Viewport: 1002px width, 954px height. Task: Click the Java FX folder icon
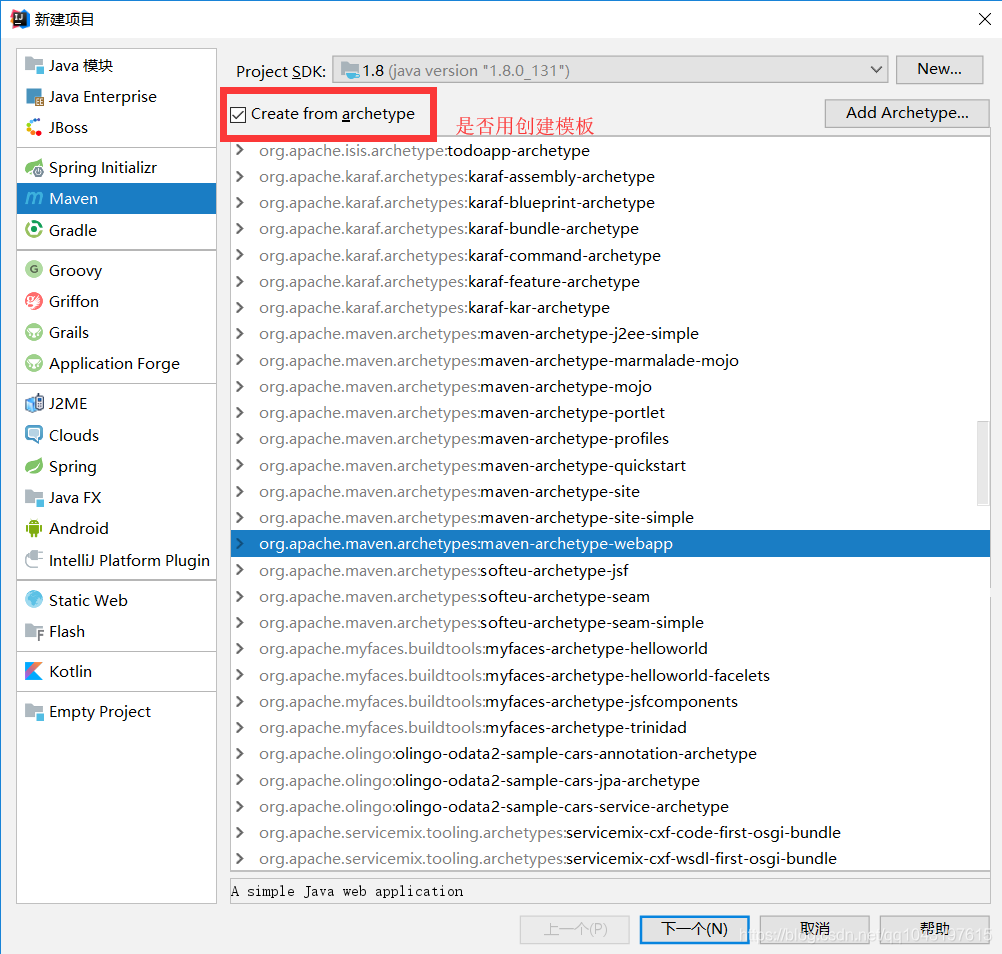pos(34,497)
